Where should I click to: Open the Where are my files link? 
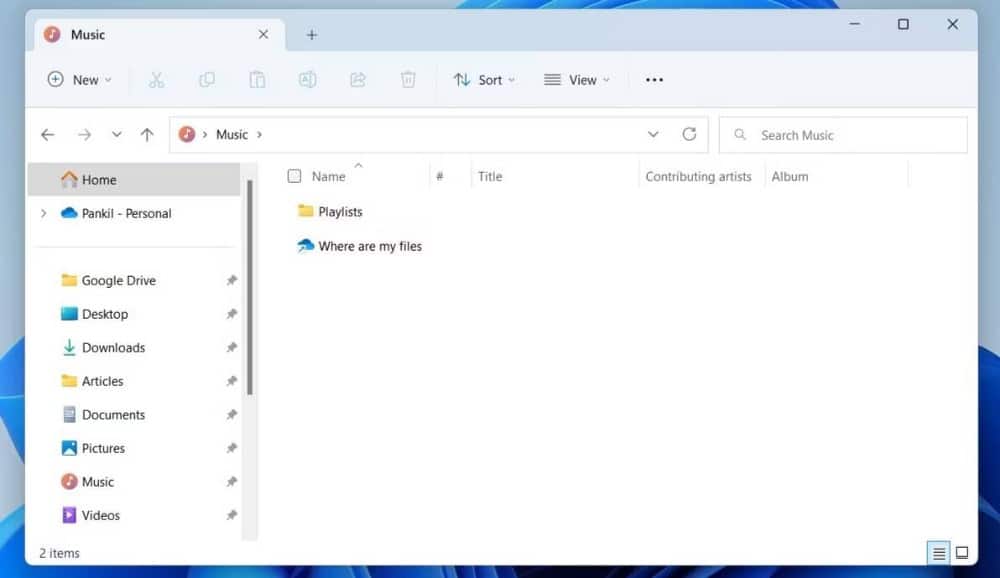point(369,246)
